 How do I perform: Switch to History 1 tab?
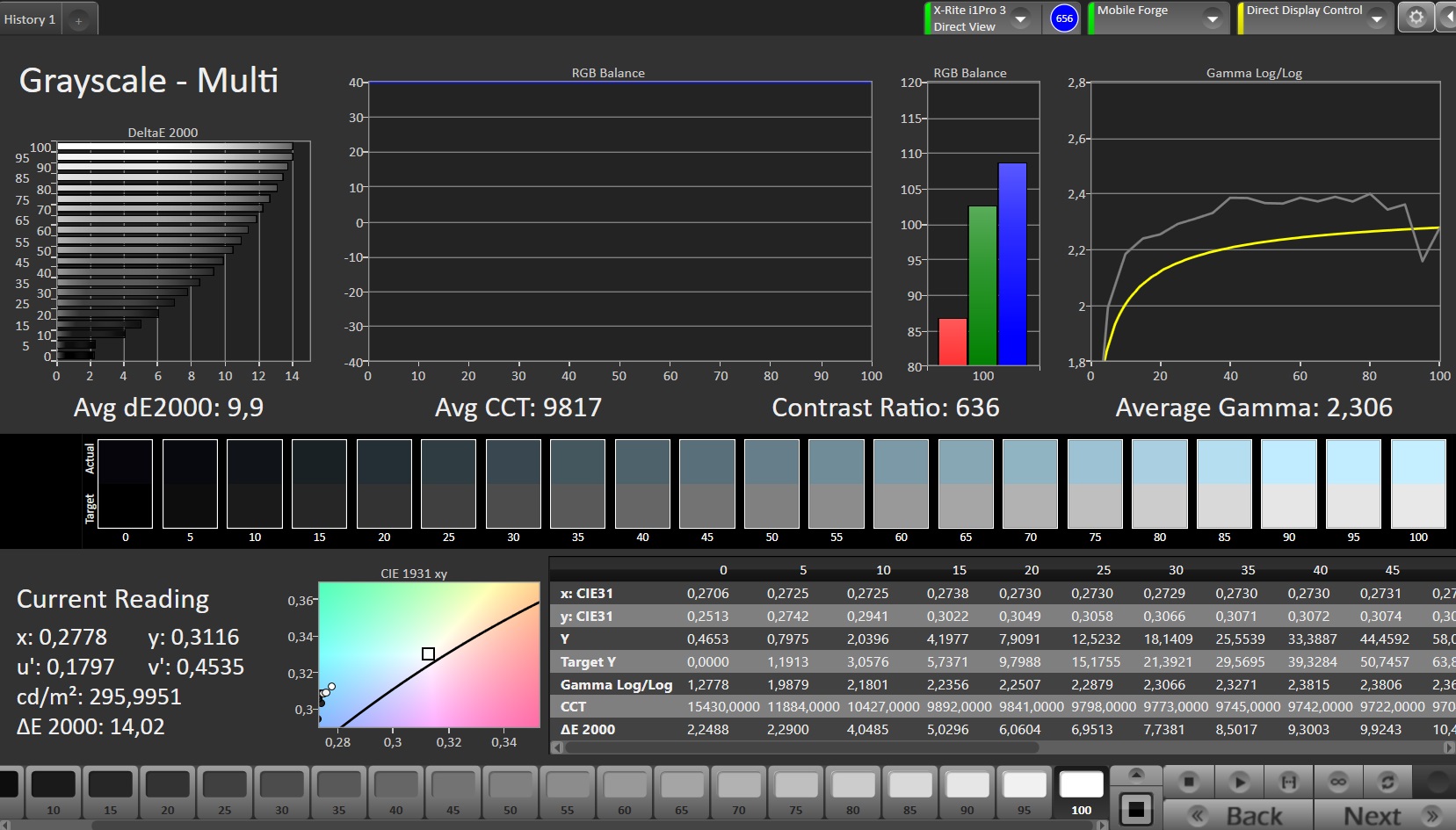point(30,19)
